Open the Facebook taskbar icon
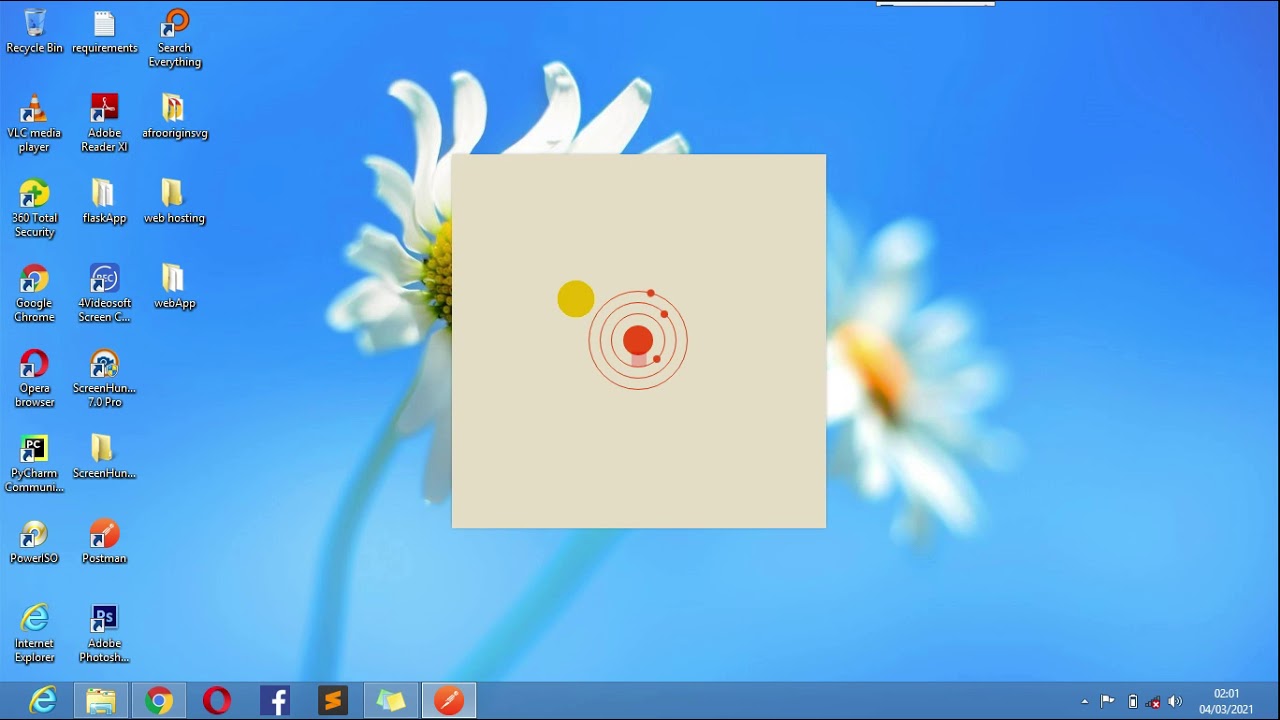Screen dimensions: 1280x720 tap(275, 701)
